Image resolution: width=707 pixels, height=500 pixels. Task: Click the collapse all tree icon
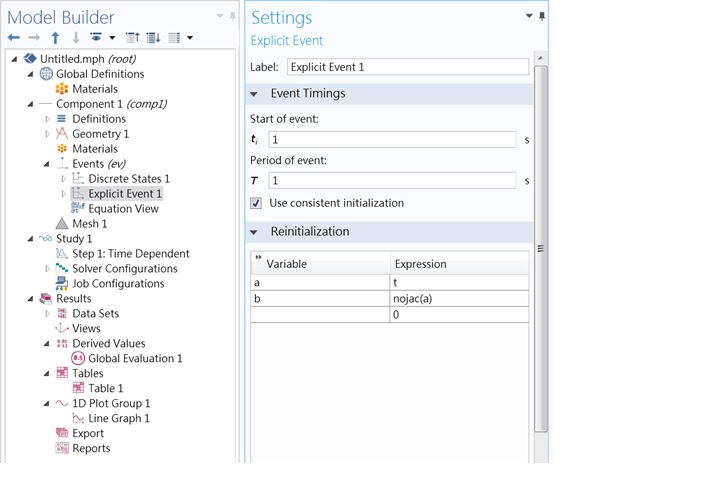coord(132,38)
